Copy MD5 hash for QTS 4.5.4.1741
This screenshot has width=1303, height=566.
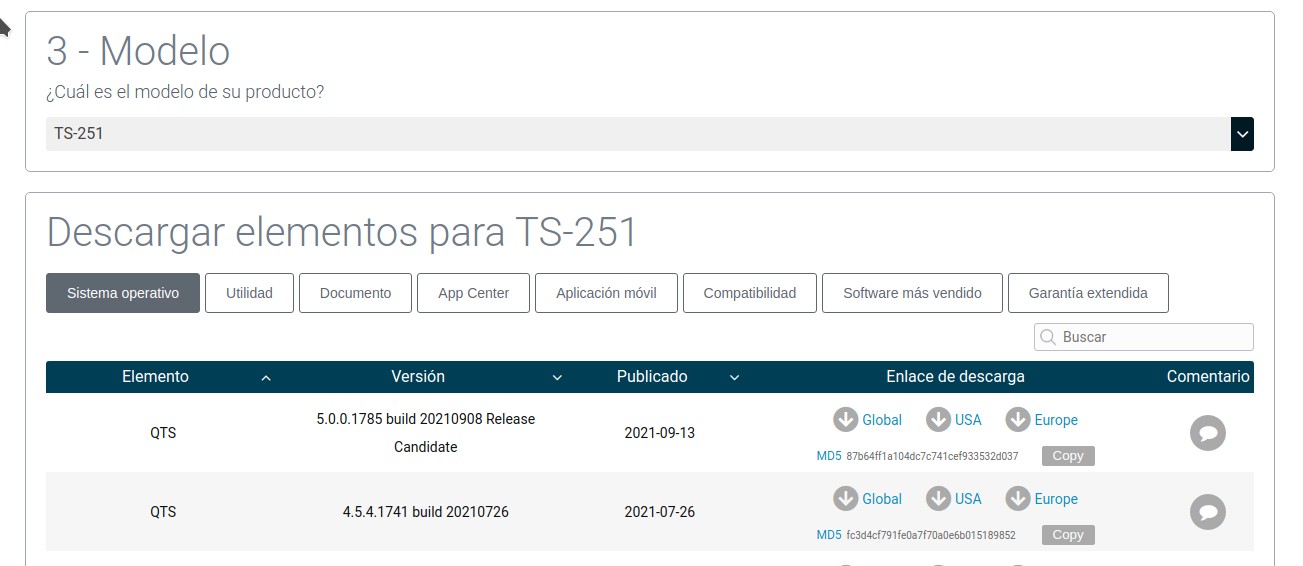point(1067,535)
